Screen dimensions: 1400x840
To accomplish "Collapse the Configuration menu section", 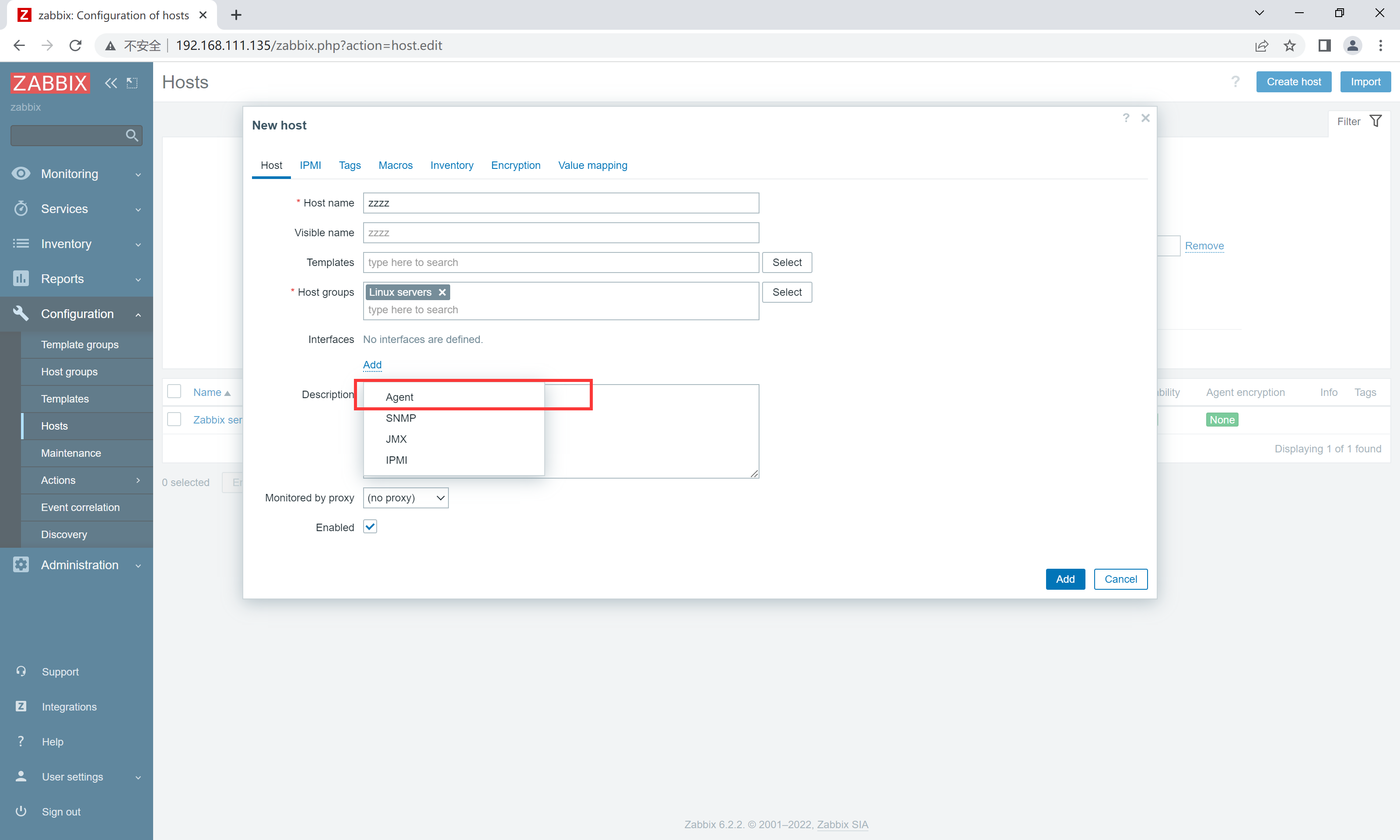I will point(138,315).
